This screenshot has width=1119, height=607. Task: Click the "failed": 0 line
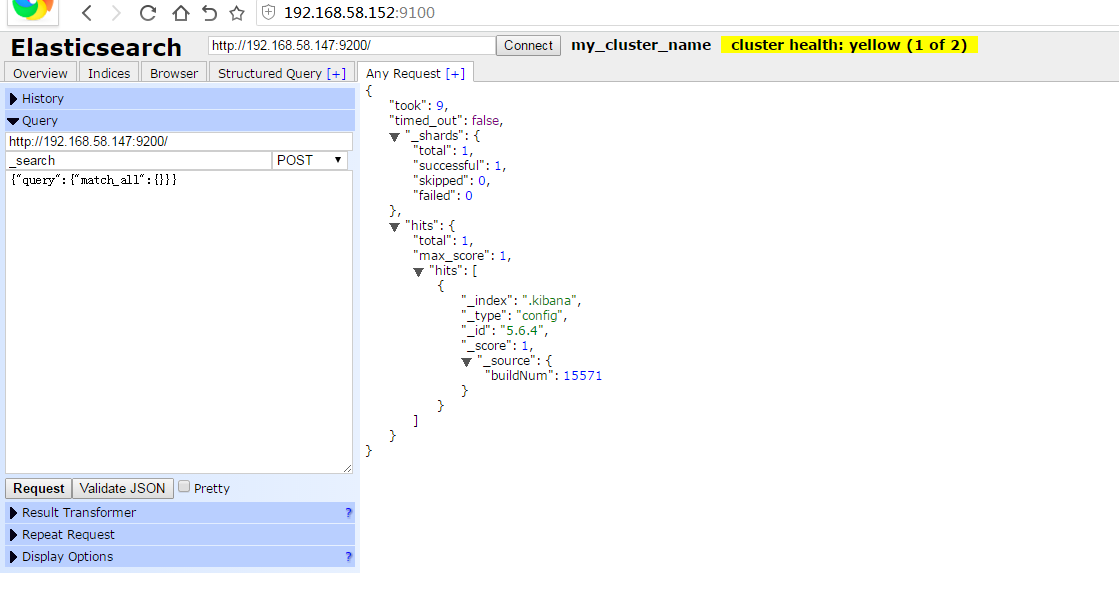point(442,195)
